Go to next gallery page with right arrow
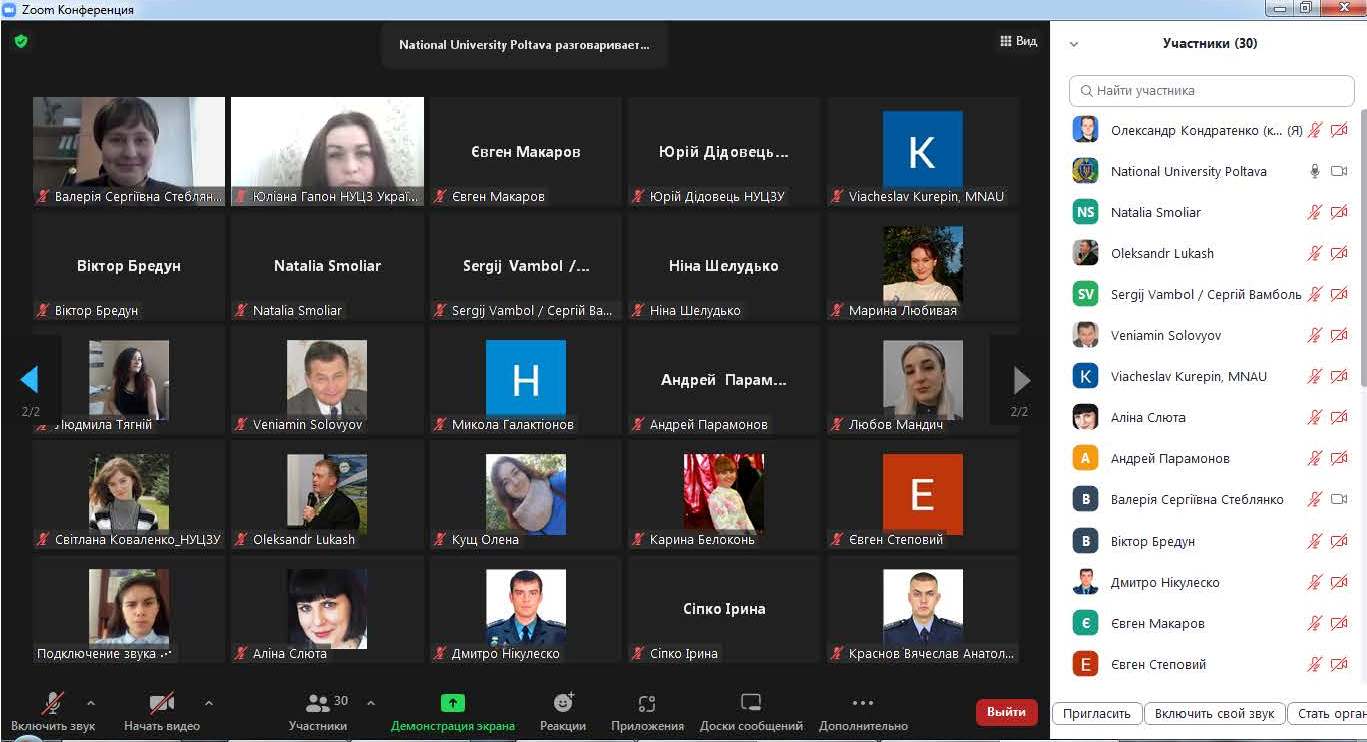Screen dimensions: 1367x742 [1021, 380]
